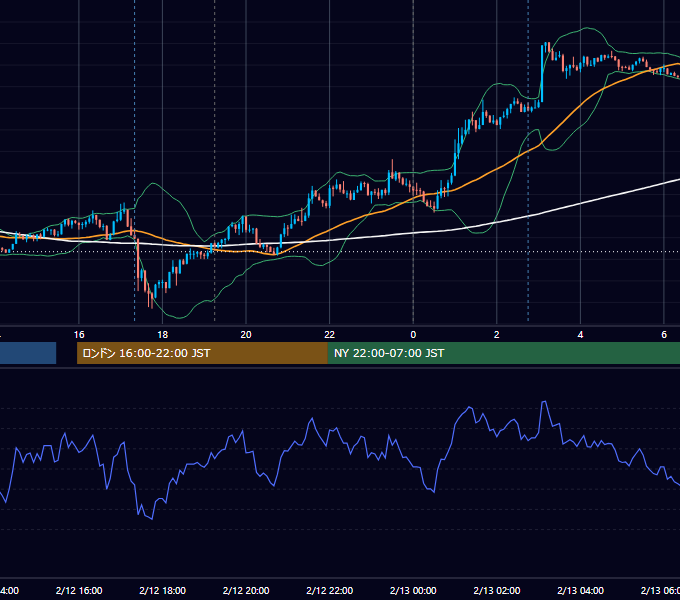Screen dimensions: 680x600
Task: Click hour label 16 on upper axis
Action: point(79,335)
